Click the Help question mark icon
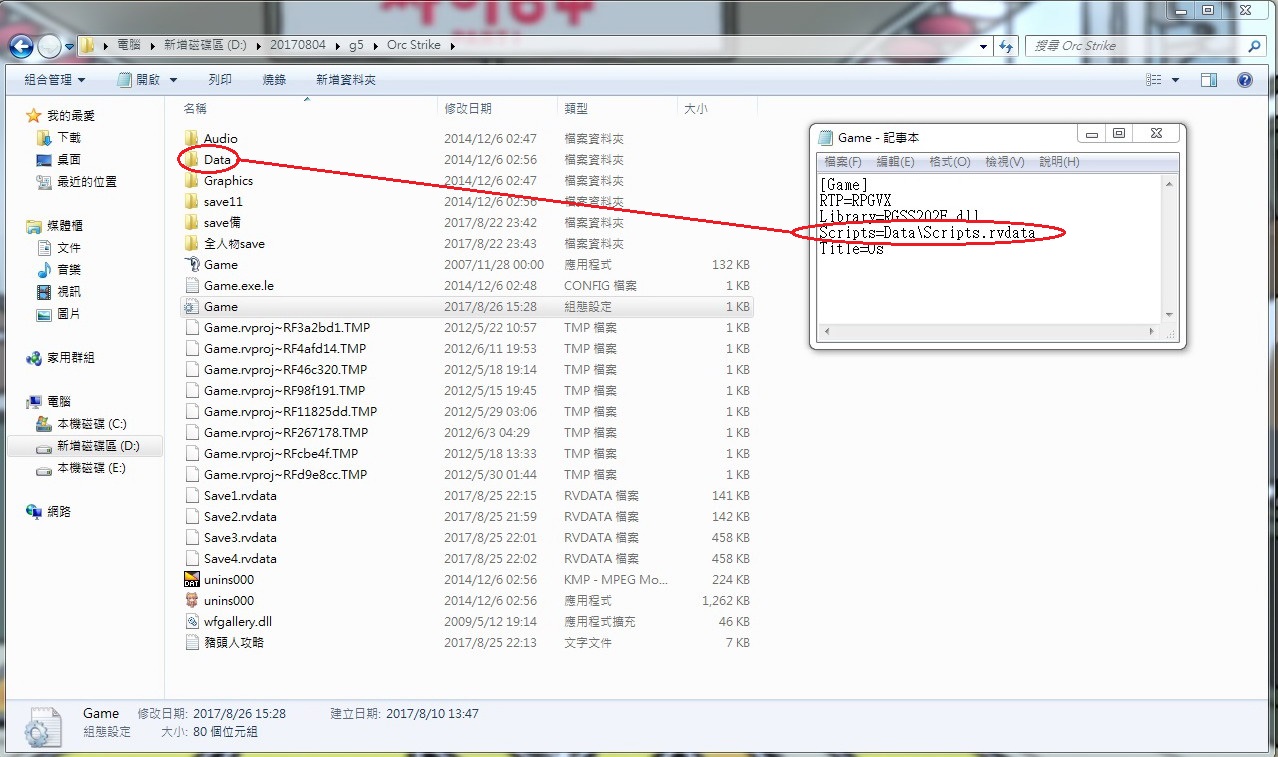Screen dimensions: 1278x757 pos(1245,80)
